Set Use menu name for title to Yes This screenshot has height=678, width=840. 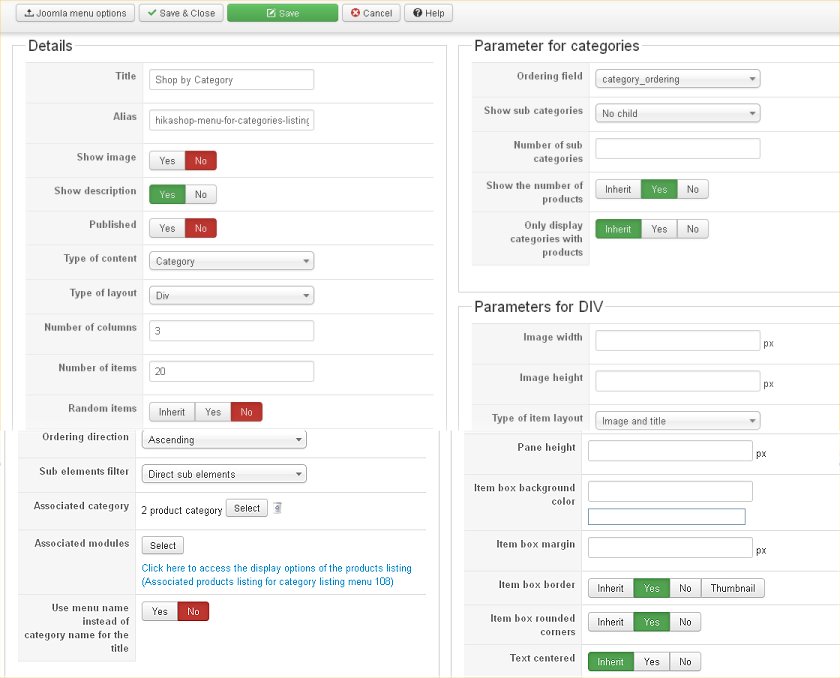[160, 612]
